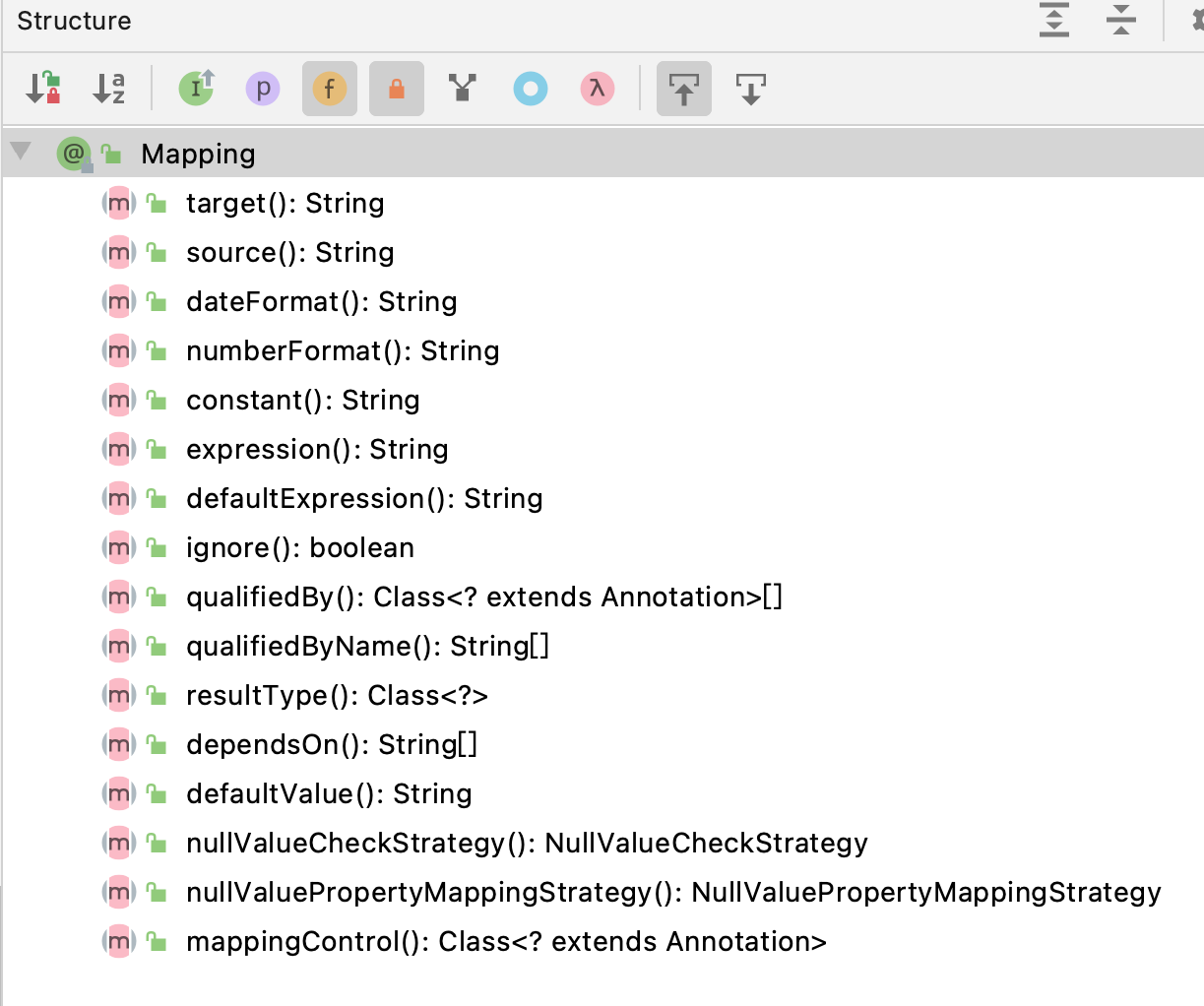
Task: Click method icon beside source()
Action: pyautogui.click(x=119, y=253)
